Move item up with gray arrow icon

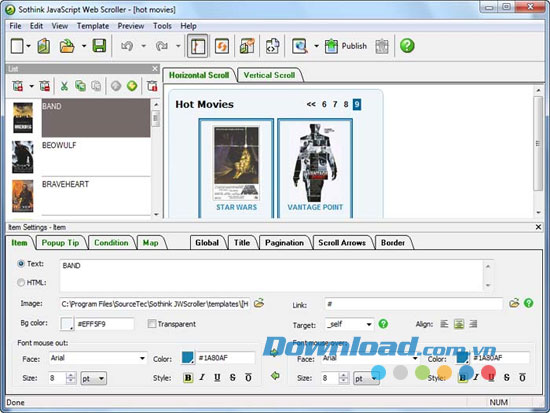(x=116, y=86)
